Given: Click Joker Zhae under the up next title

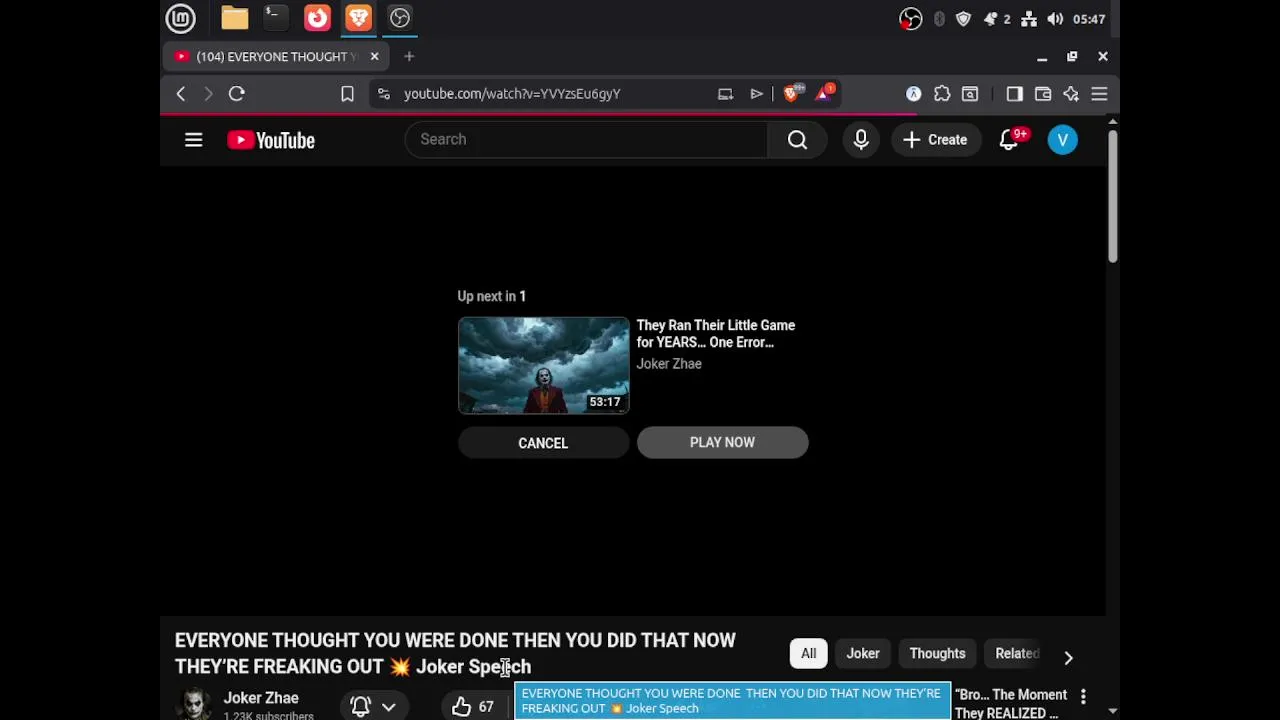Looking at the screenshot, I should tap(669, 364).
